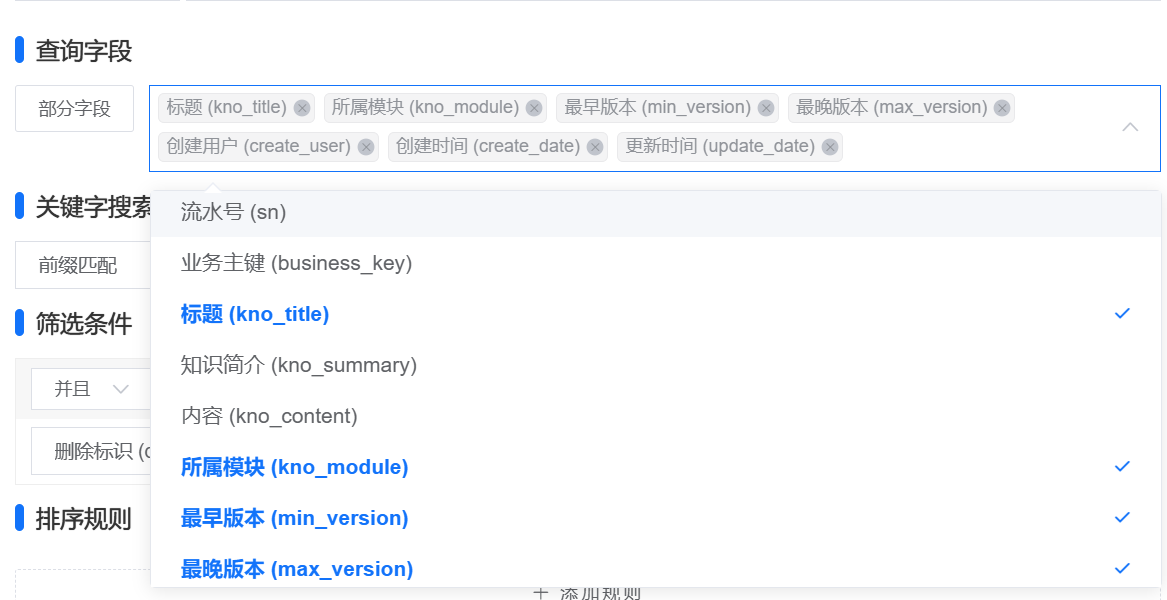Collapse the field selector with the arrow

coord(1130,127)
